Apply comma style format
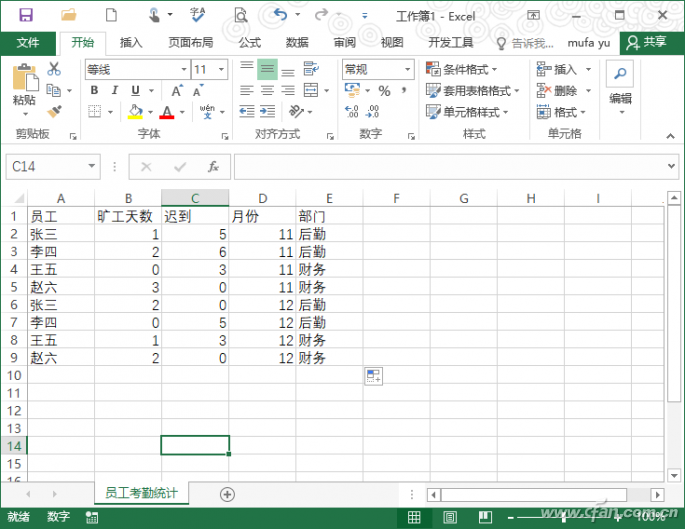The image size is (685, 529). (x=404, y=90)
